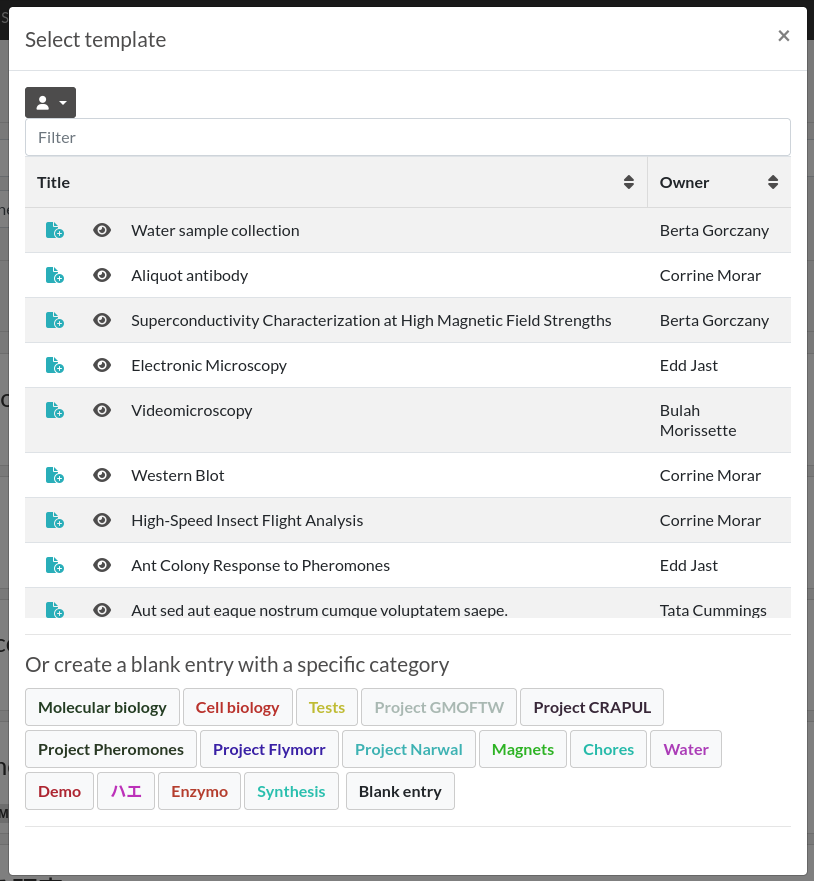Sort templates by Title column arrows
Screen dimensions: 814x881
[628, 182]
